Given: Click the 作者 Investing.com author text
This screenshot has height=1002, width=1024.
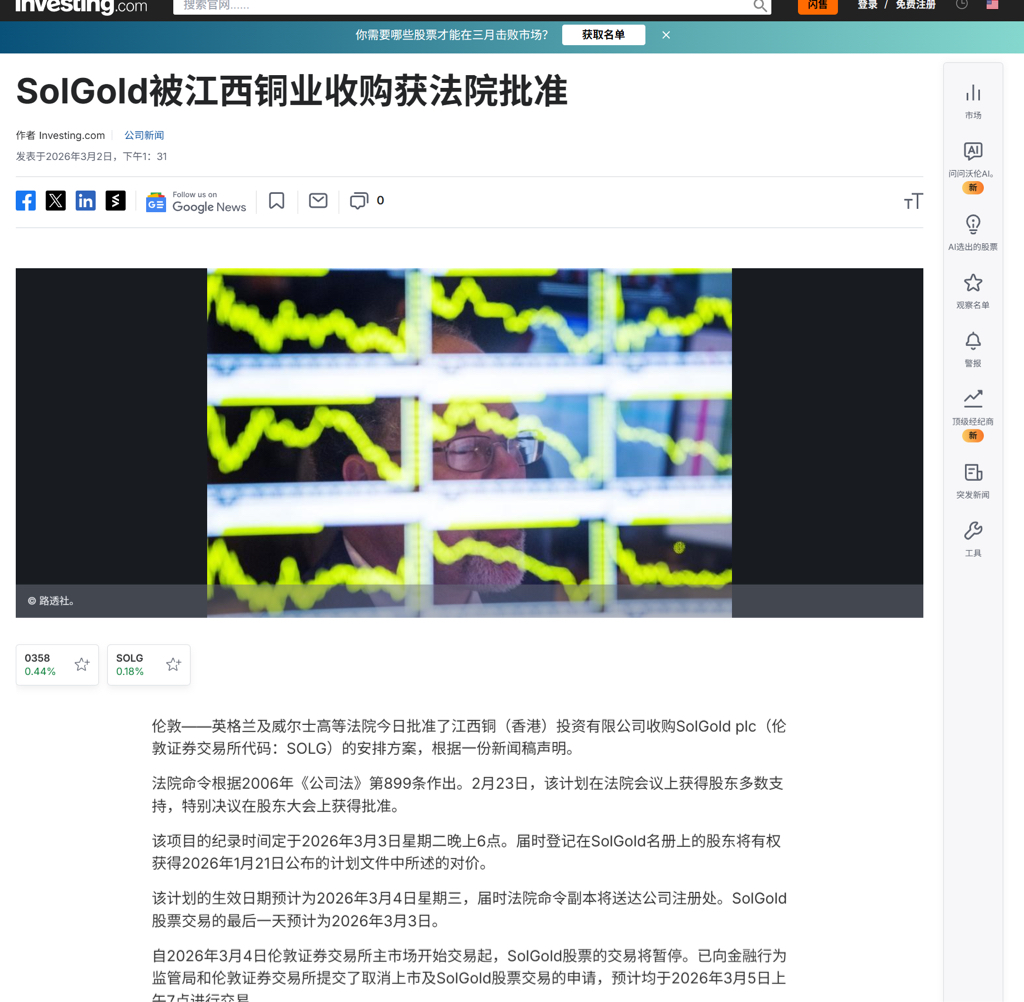Looking at the screenshot, I should (x=60, y=135).
